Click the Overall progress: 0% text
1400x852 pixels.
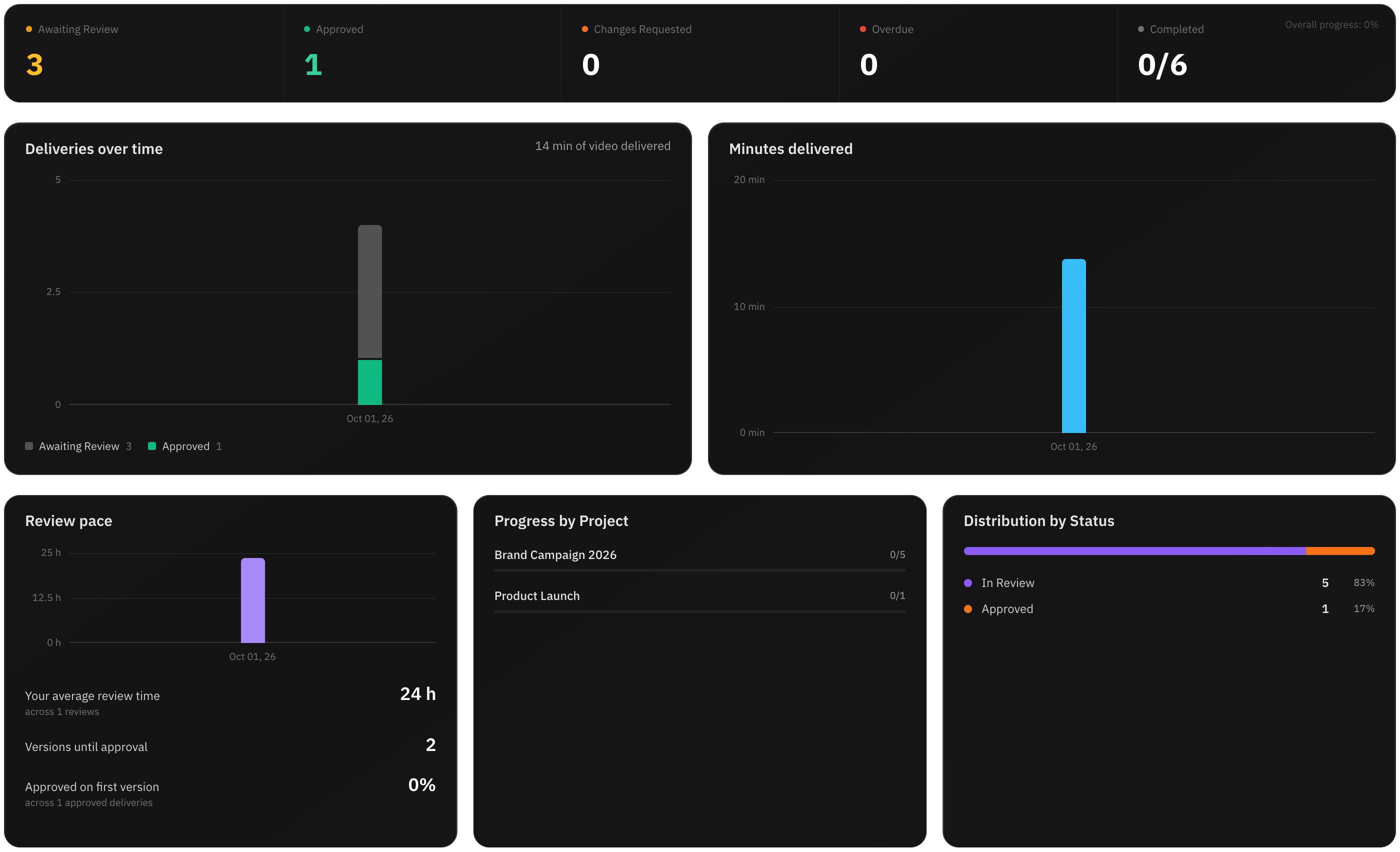[x=1331, y=24]
